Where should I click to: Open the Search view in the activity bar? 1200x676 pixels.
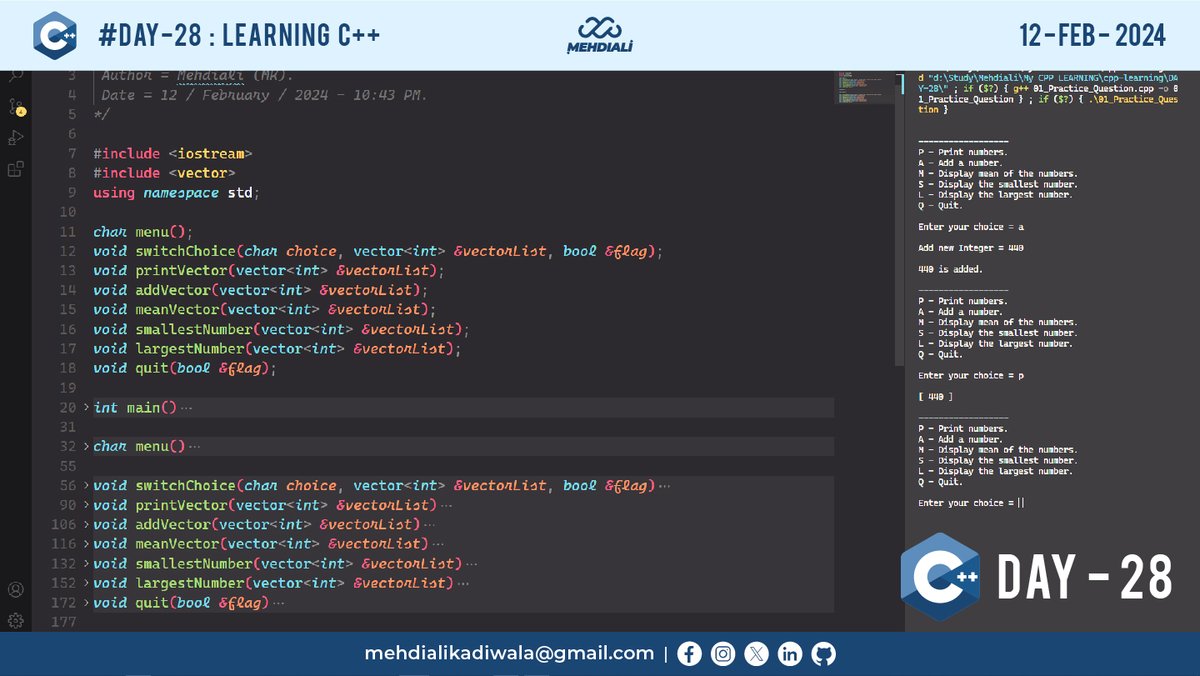click(16, 77)
